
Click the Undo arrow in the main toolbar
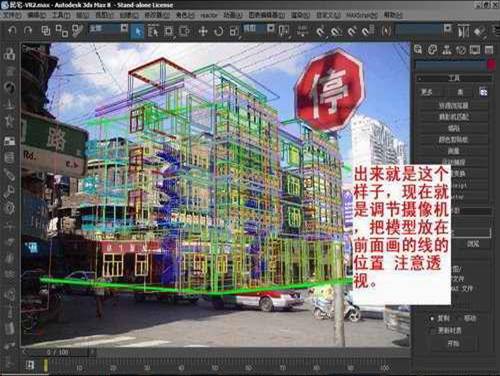pos(12,31)
